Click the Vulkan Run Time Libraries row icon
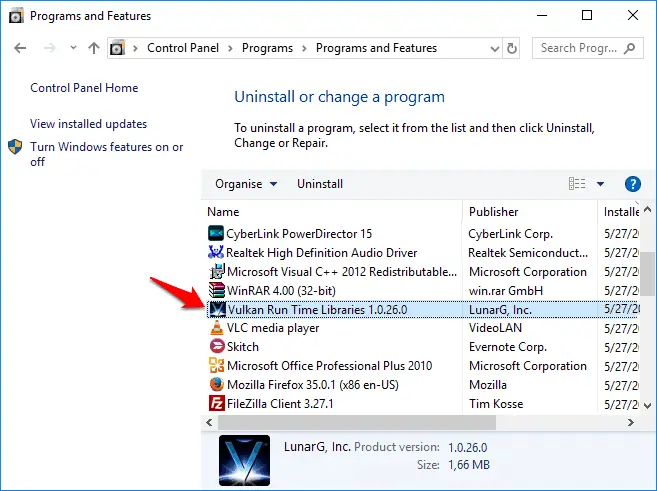Viewport: 657px width, 491px height. 217,309
